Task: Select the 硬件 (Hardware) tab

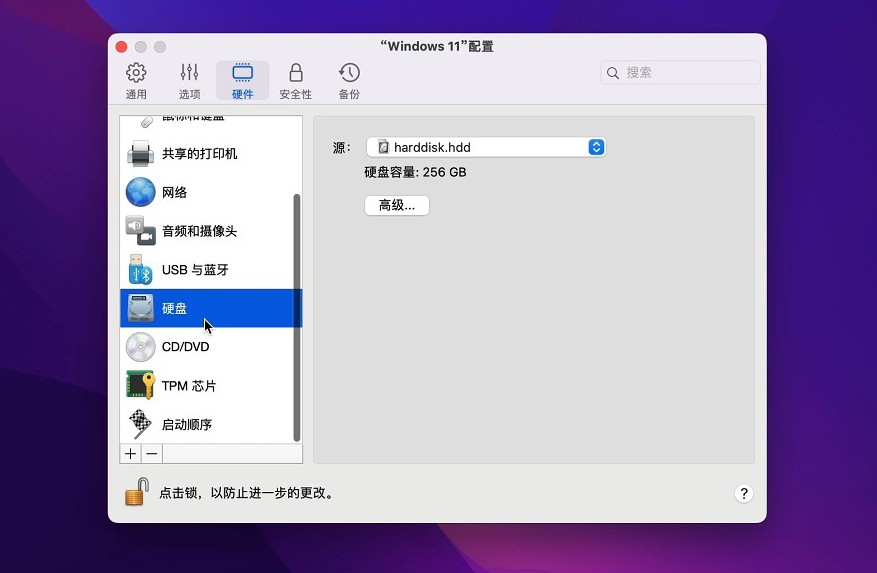Action: (x=242, y=81)
